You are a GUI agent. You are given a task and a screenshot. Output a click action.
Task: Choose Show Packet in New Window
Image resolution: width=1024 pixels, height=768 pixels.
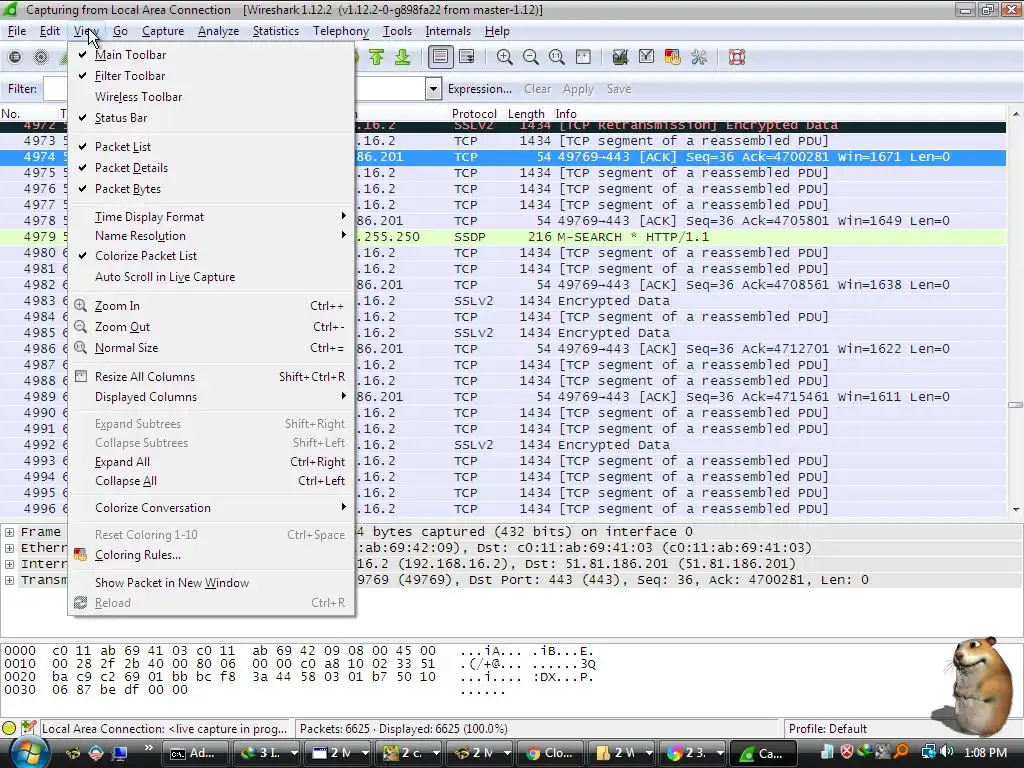coord(211,583)
